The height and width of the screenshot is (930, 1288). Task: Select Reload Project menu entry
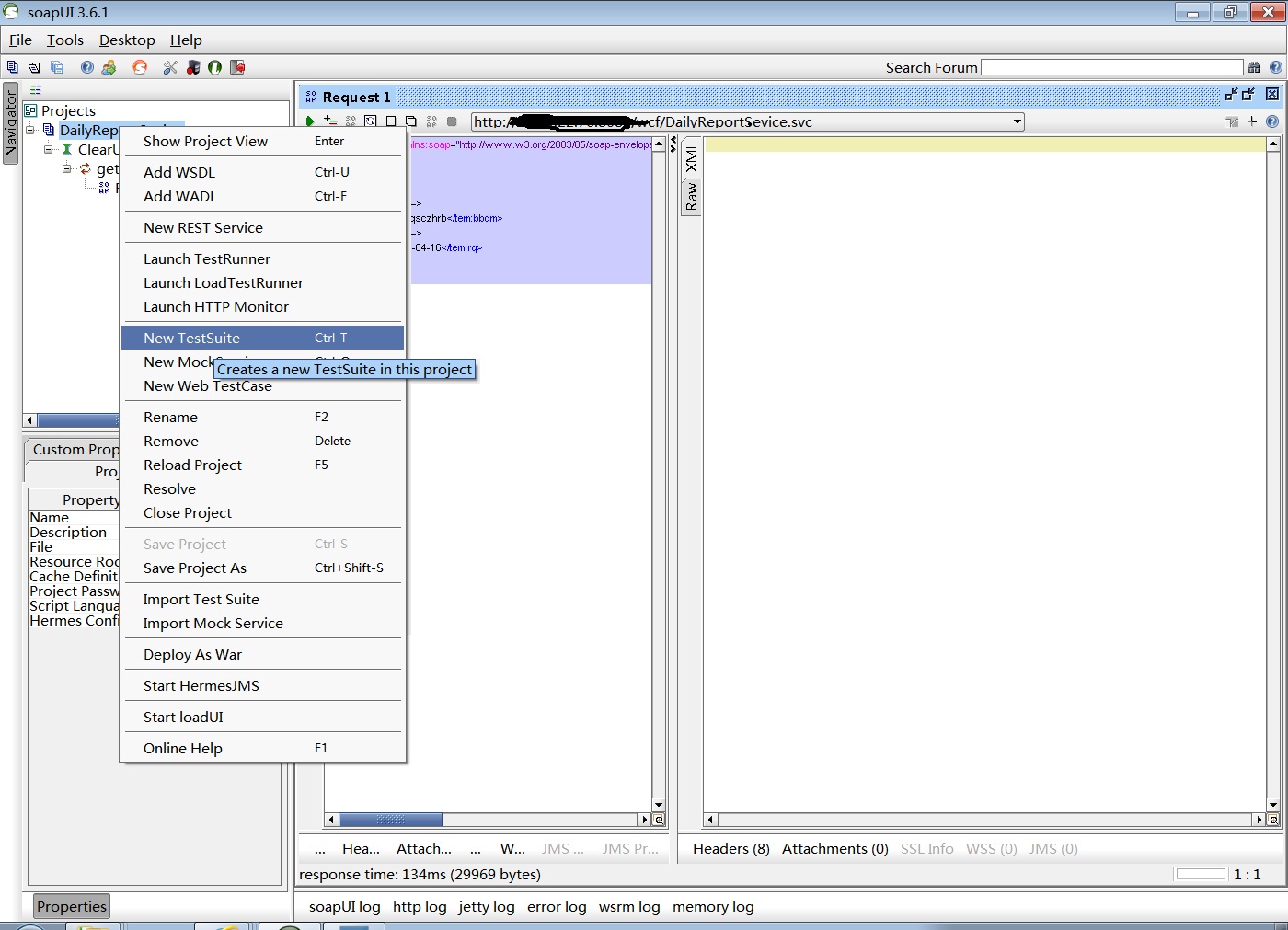click(x=263, y=465)
